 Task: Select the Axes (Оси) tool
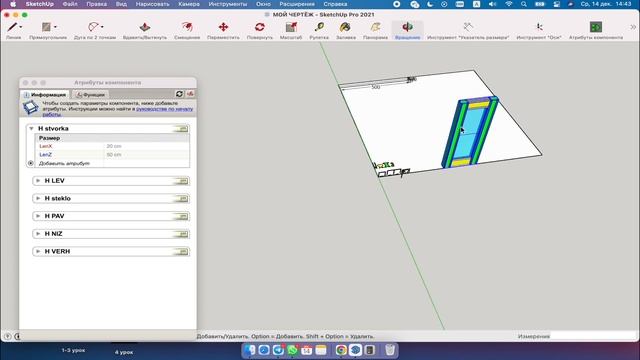[539, 27]
